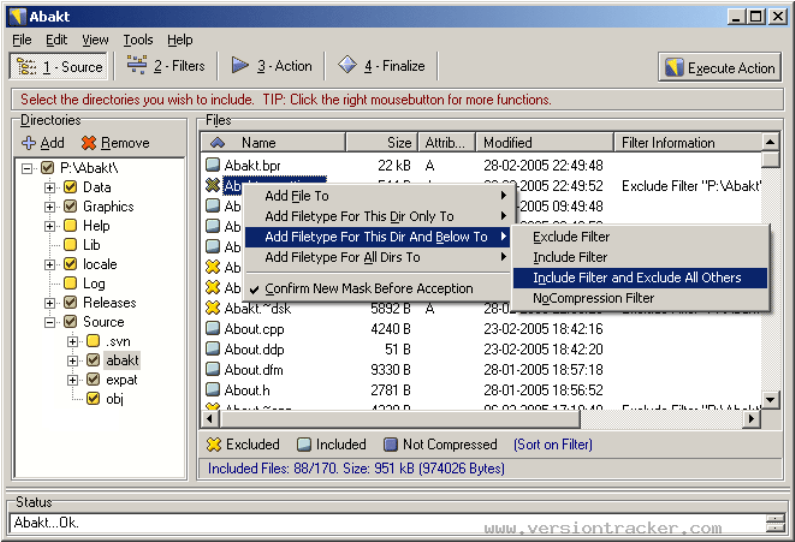The width and height of the screenshot is (795, 542).
Task: Open Add Filetype For All Dirs To
Action: coord(378,257)
